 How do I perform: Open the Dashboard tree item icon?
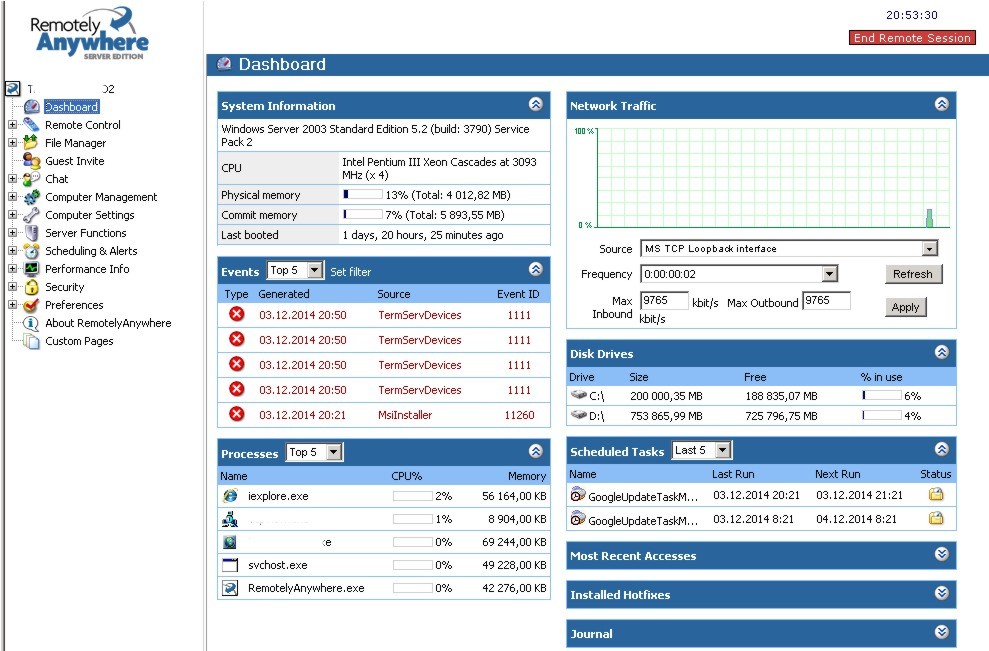tap(32, 107)
